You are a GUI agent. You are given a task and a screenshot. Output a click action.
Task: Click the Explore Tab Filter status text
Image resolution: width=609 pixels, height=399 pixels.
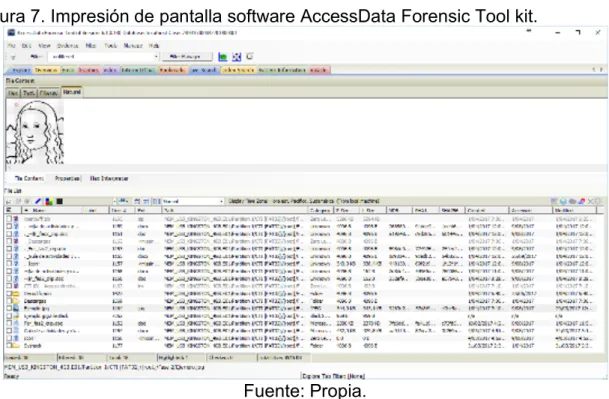pos(333,376)
